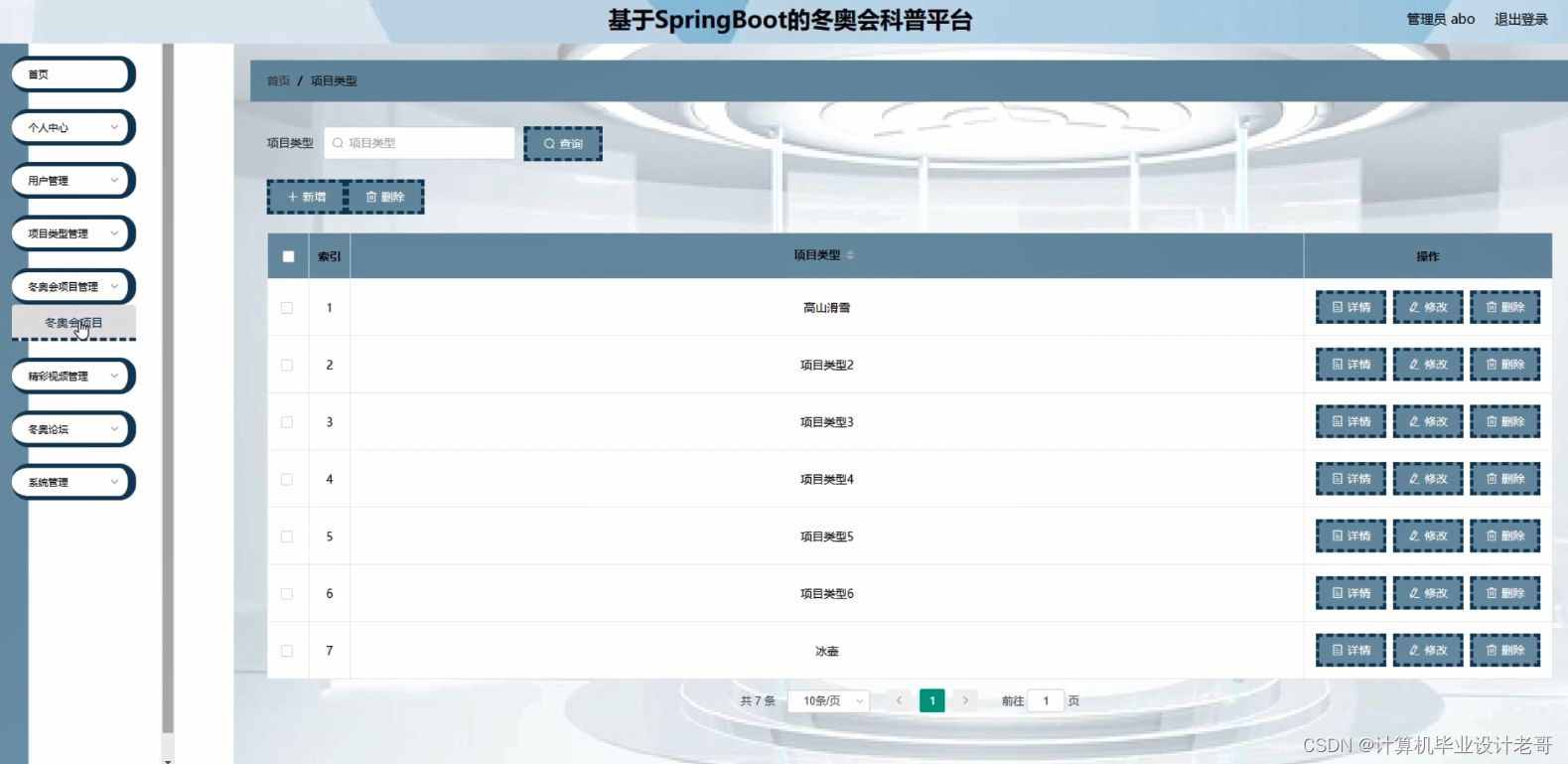Delete 项目类型6 row using 删除
This screenshot has width=1568, height=764.
pos(1505,593)
